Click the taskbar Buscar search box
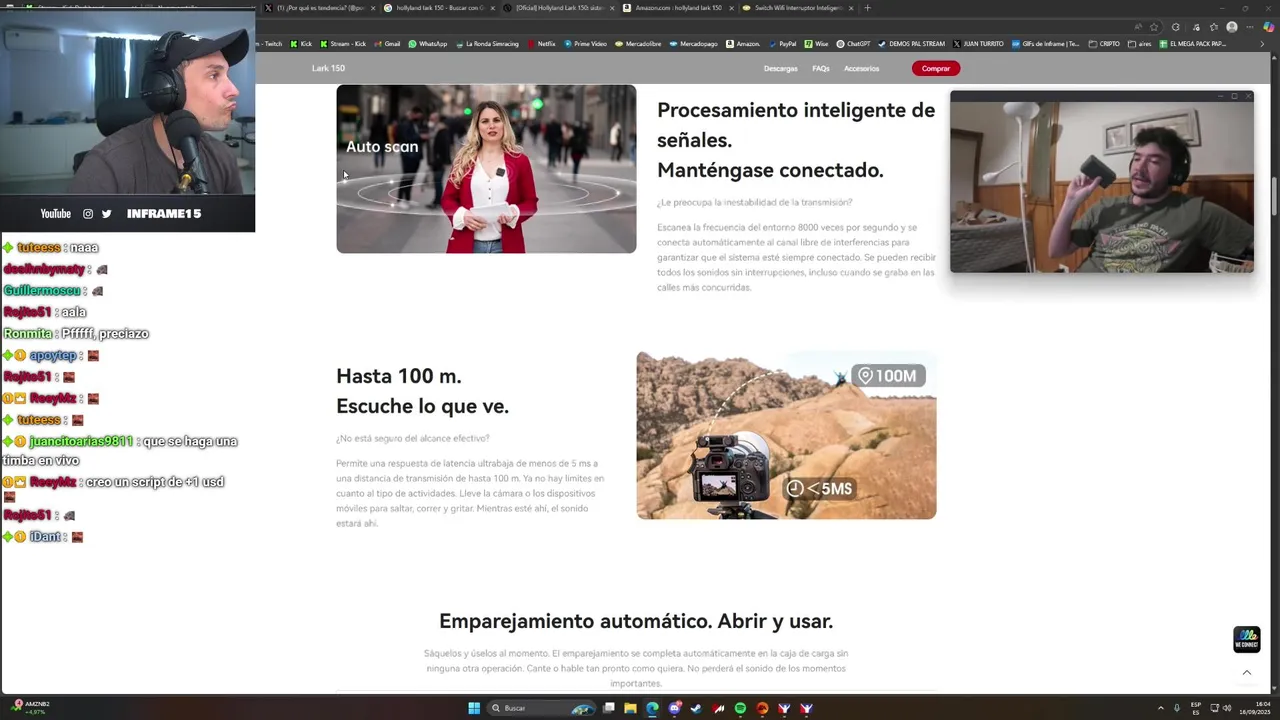Image resolution: width=1280 pixels, height=720 pixels. click(542, 708)
